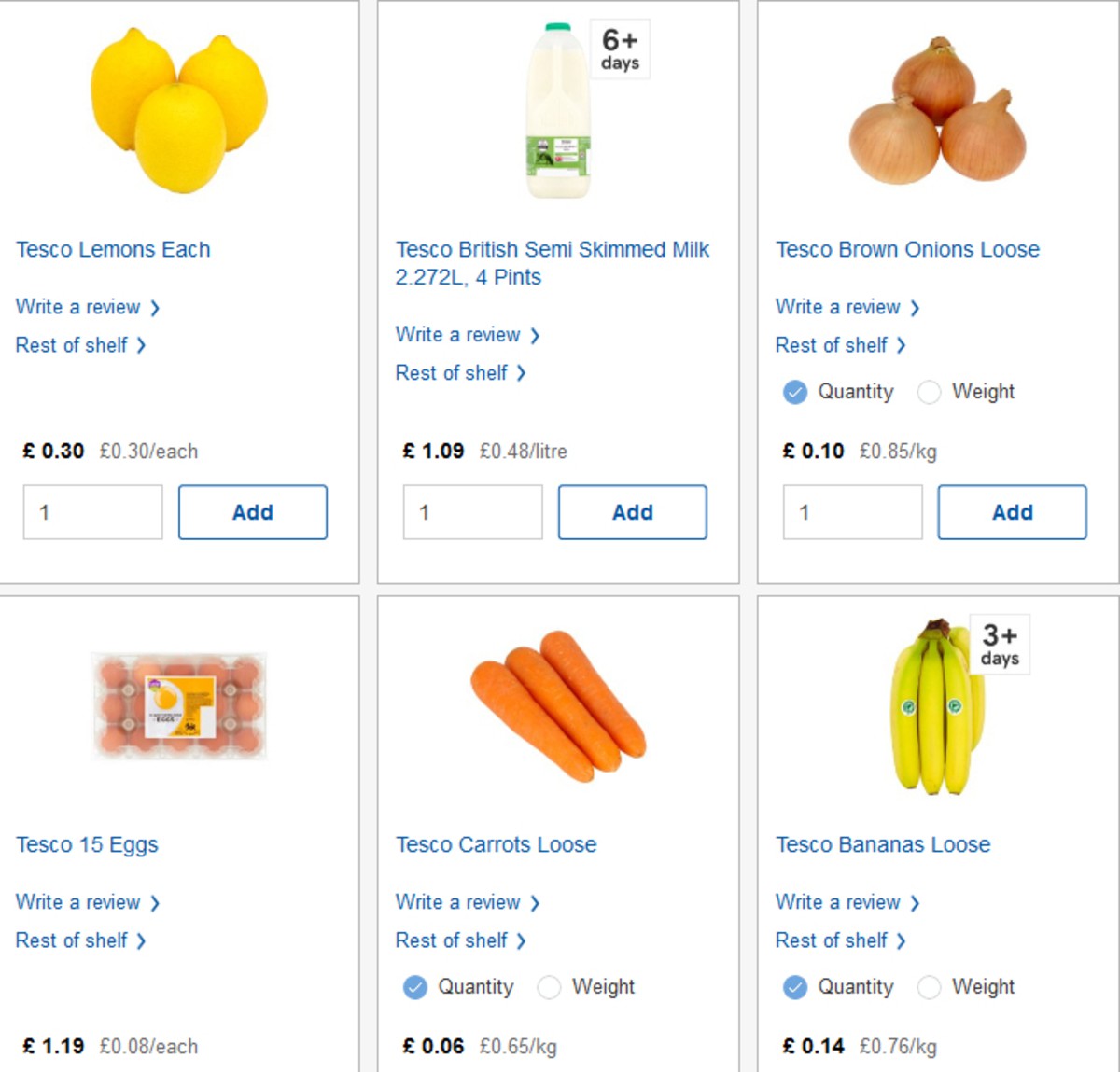1120x1072 pixels.
Task: Select Weight option for Bananas
Action: (x=930, y=986)
